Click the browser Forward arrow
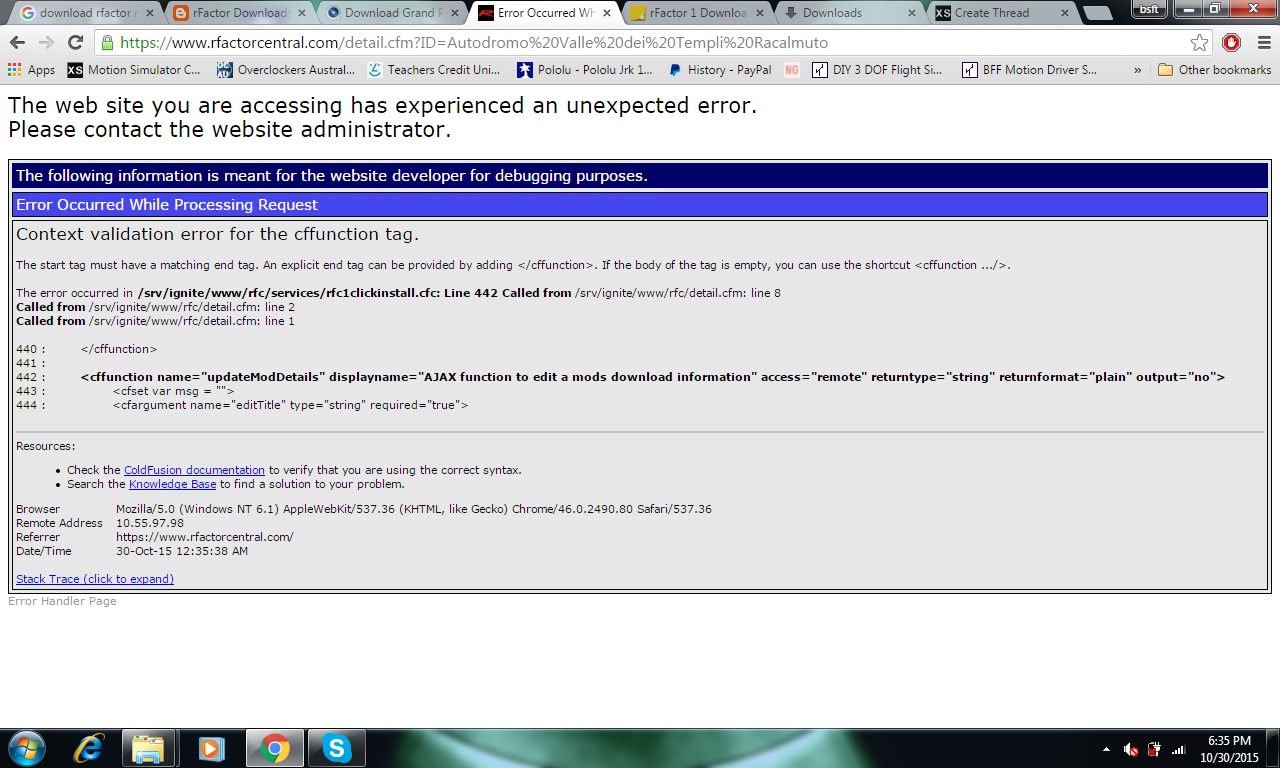This screenshot has height=768, width=1280. tap(46, 42)
